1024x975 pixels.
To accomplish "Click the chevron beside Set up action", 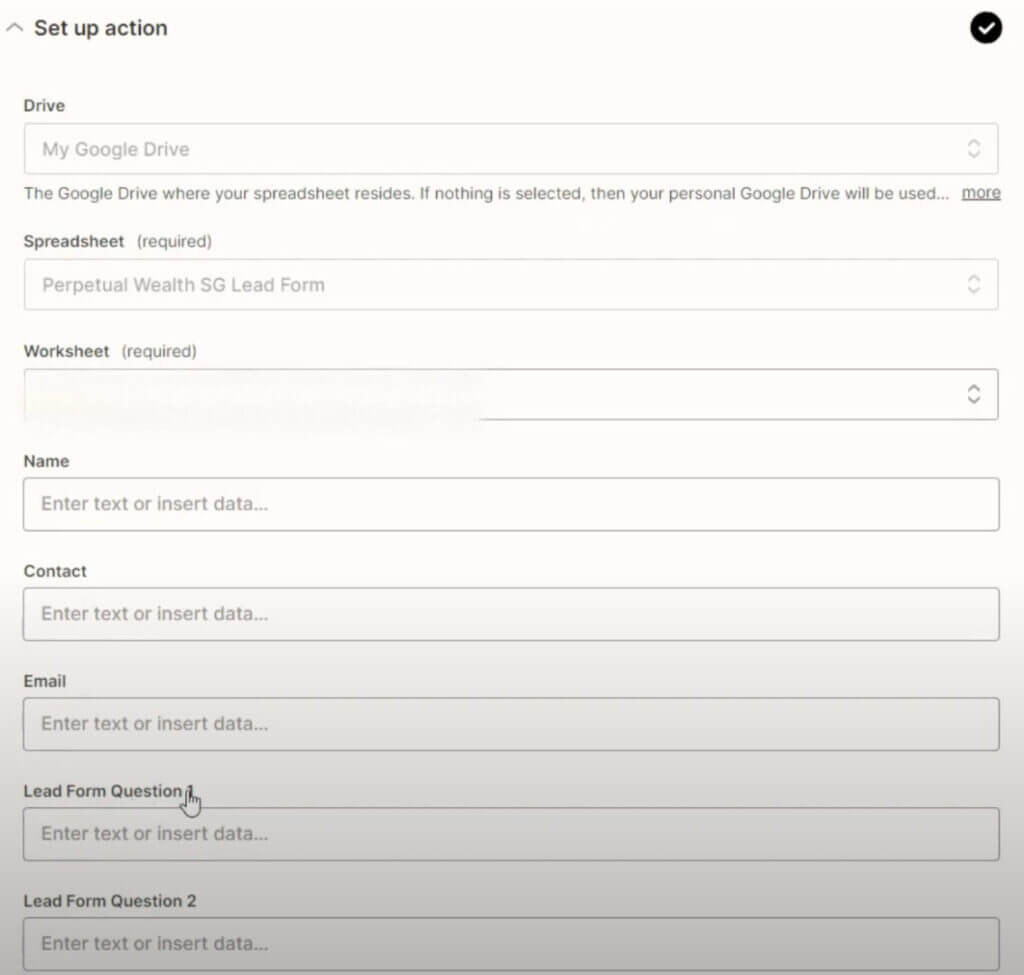I will pyautogui.click(x=15, y=28).
